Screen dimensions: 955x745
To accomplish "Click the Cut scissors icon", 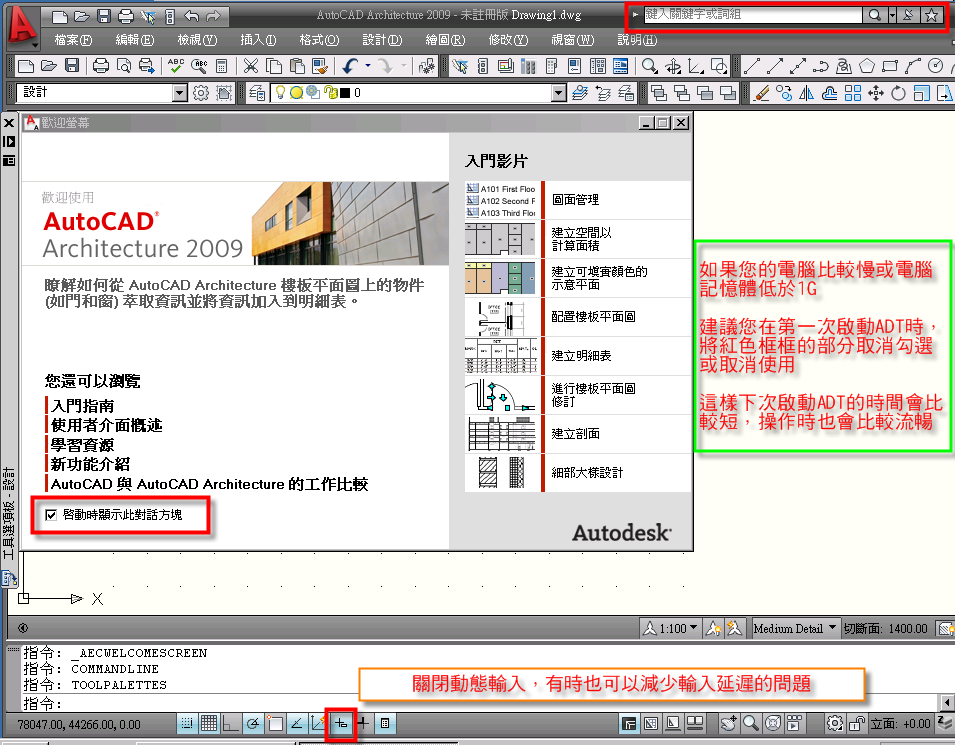I will pos(251,66).
